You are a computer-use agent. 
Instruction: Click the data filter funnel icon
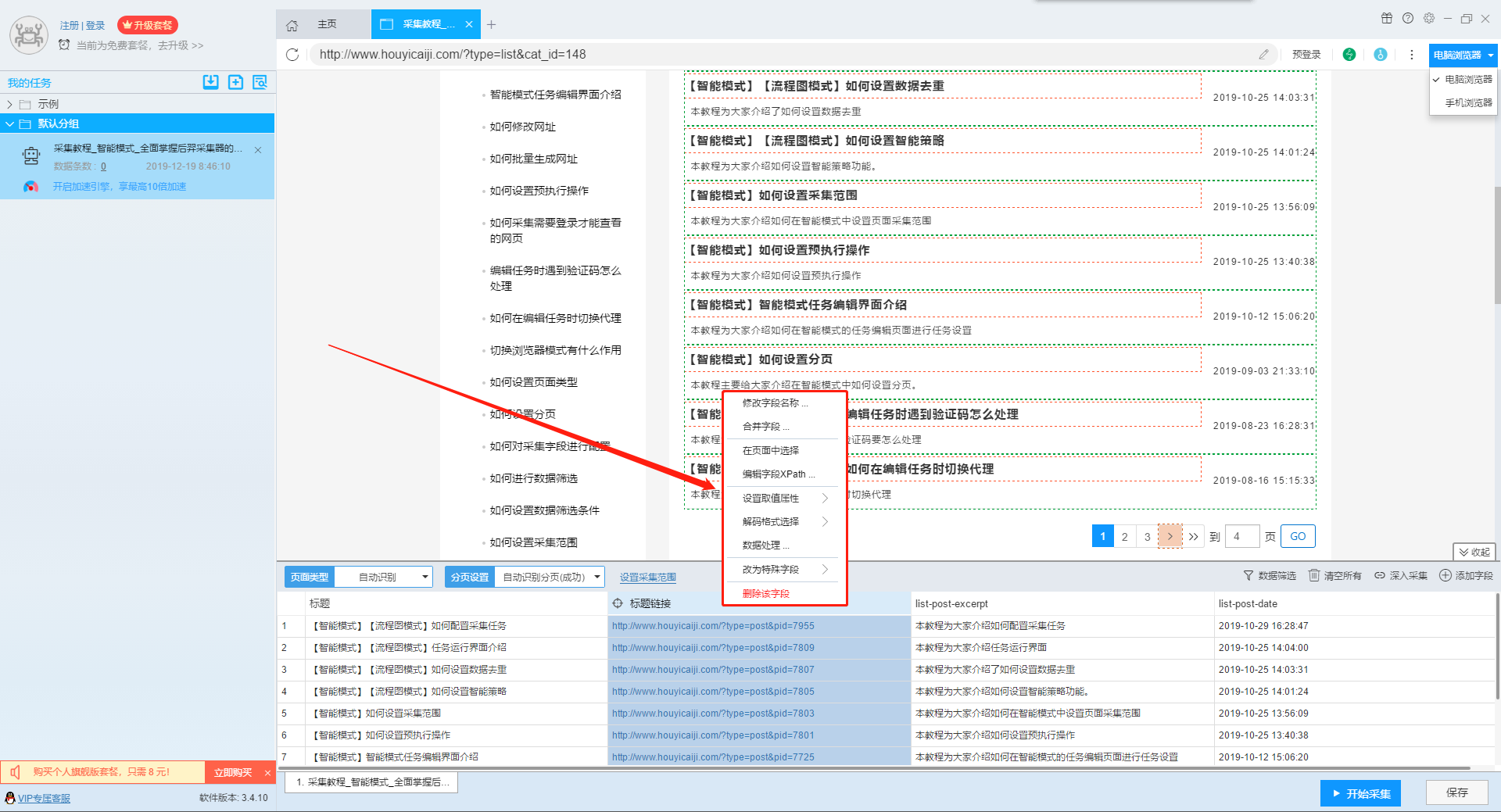click(x=1248, y=576)
